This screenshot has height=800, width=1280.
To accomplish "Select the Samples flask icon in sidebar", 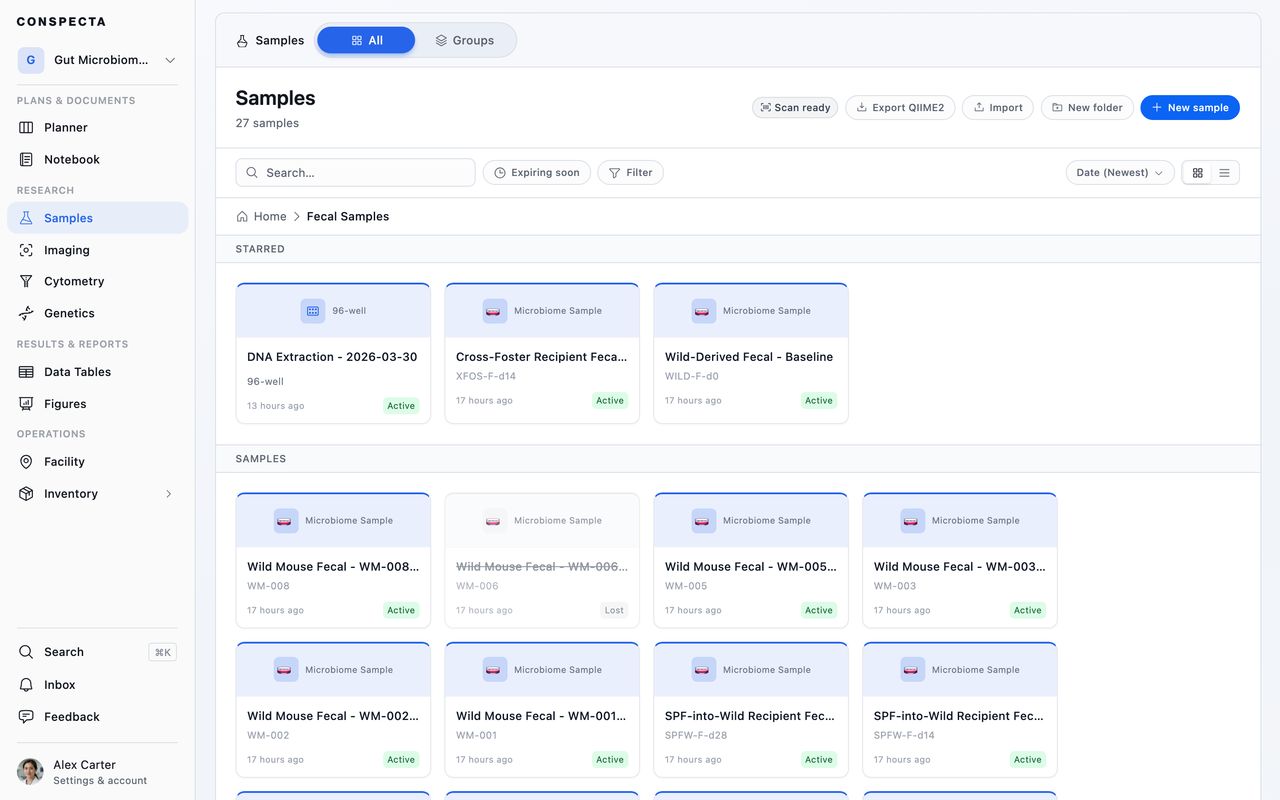I will (x=26, y=218).
